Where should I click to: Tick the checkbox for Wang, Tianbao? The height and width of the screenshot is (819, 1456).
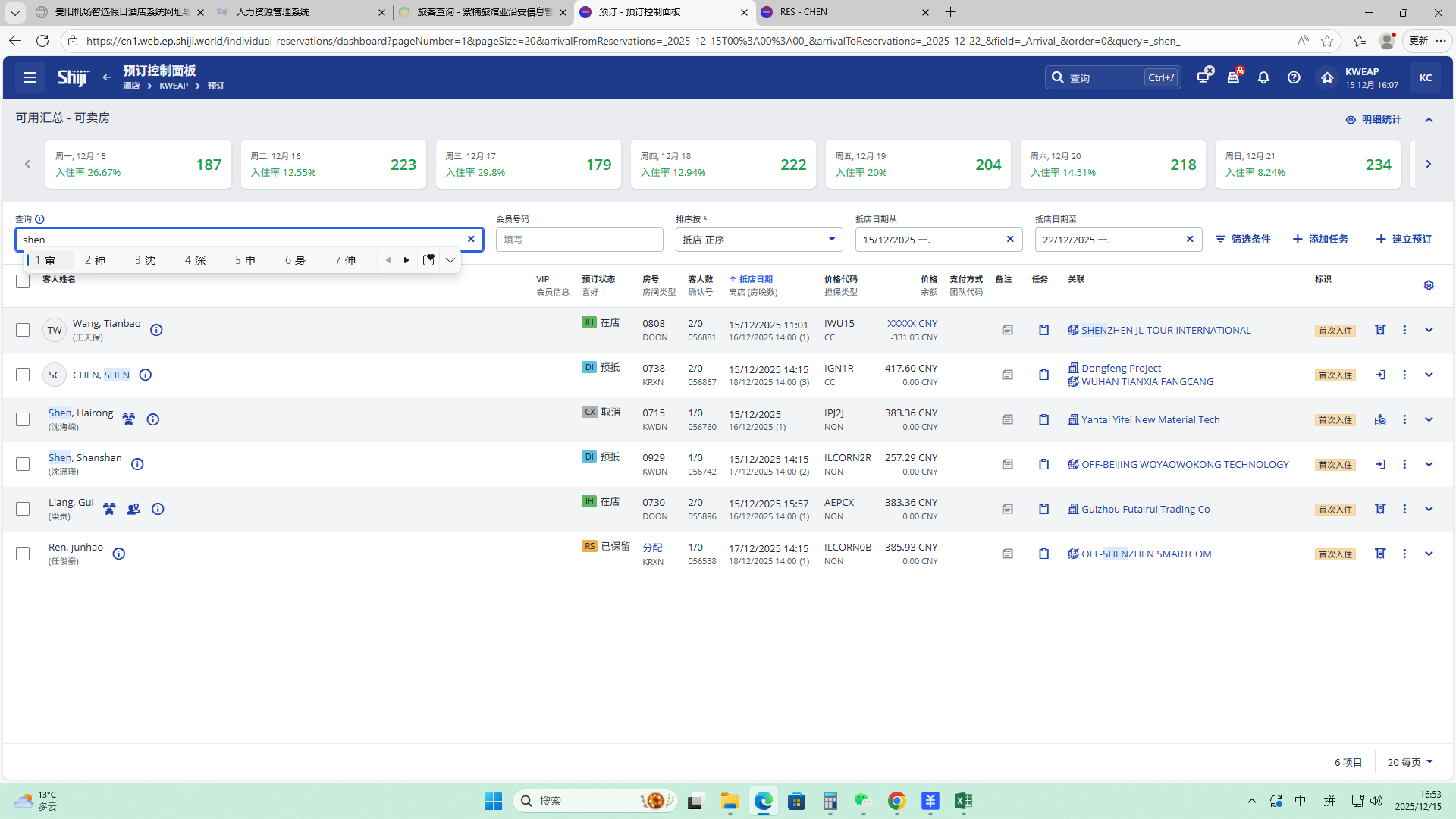tap(23, 330)
